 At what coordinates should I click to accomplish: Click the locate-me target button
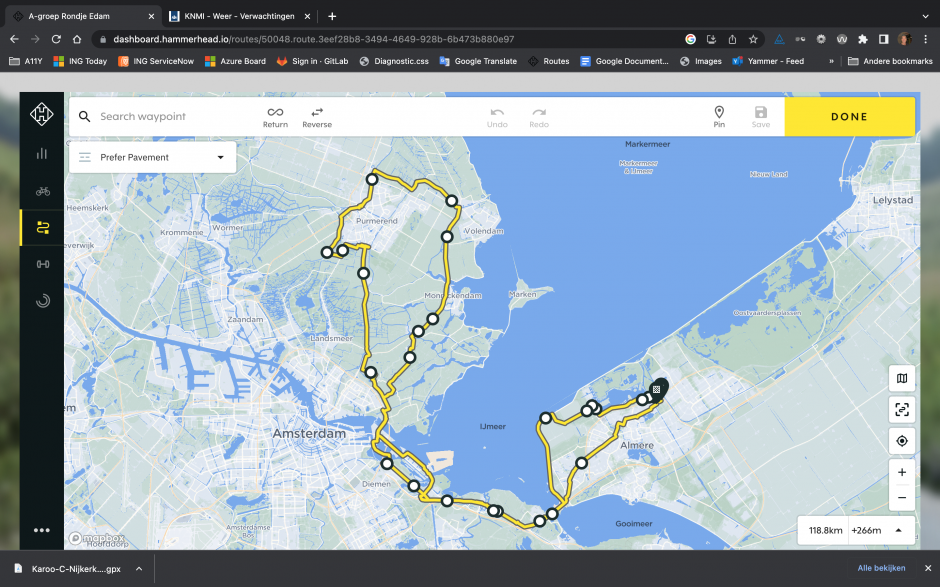pyautogui.click(x=902, y=441)
